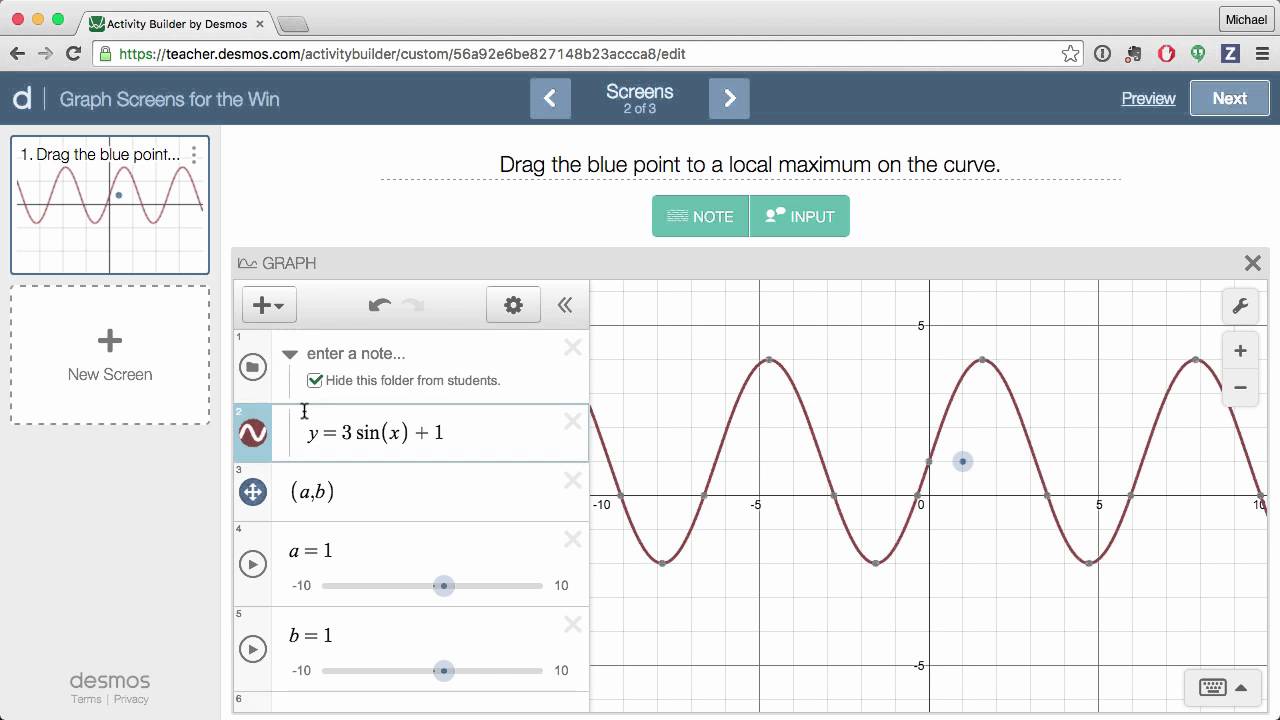Image resolution: width=1280 pixels, height=720 pixels.
Task: Click the Z extension icon
Action: coord(1230,54)
